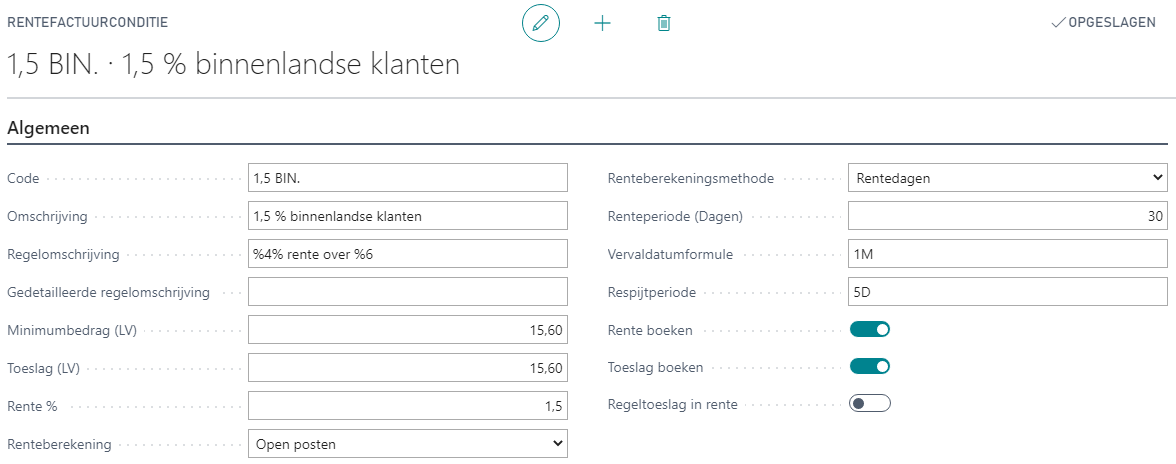Click the Code input field
1176x464 pixels.
point(407,178)
